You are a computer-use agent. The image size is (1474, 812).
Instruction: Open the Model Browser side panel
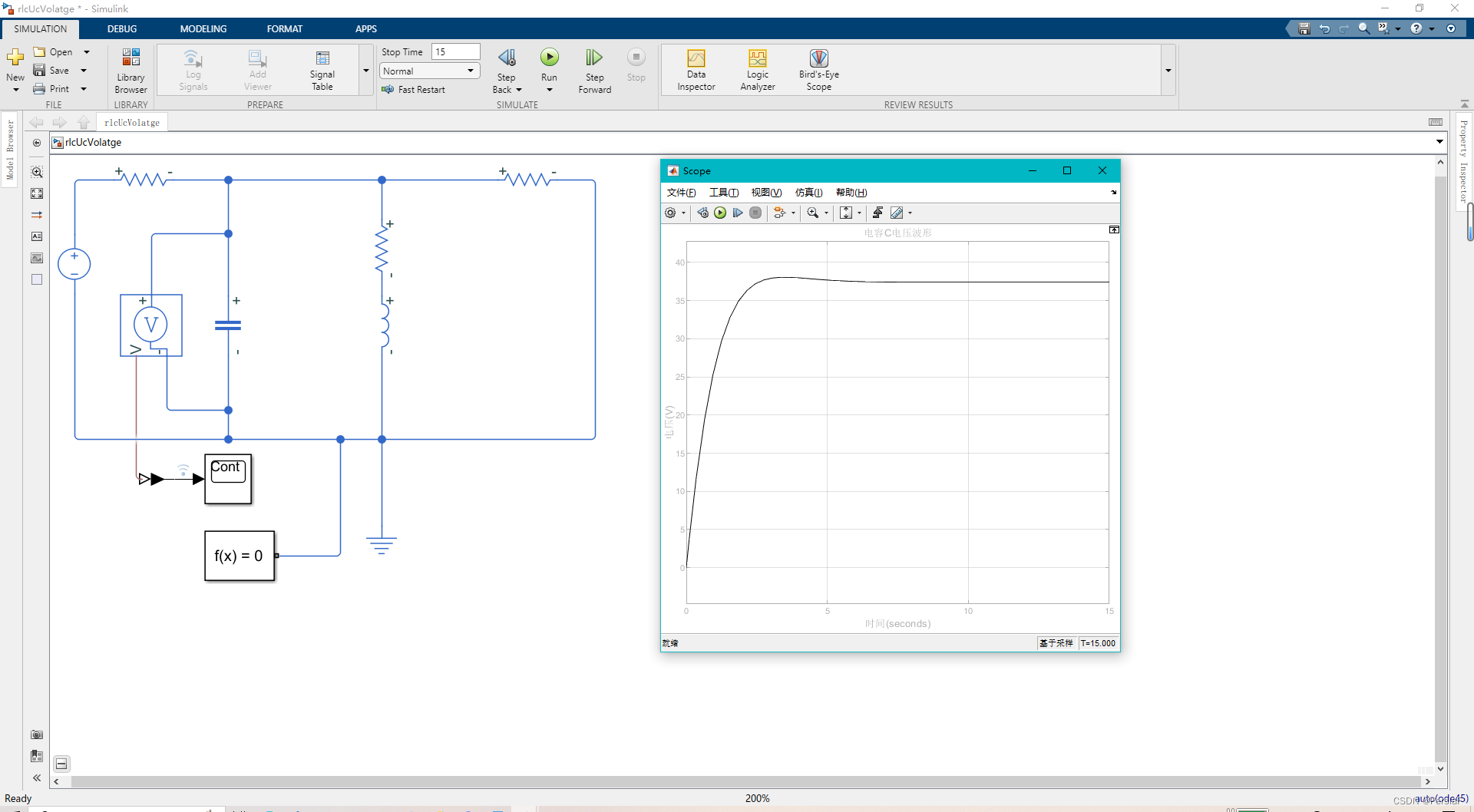pos(10,150)
